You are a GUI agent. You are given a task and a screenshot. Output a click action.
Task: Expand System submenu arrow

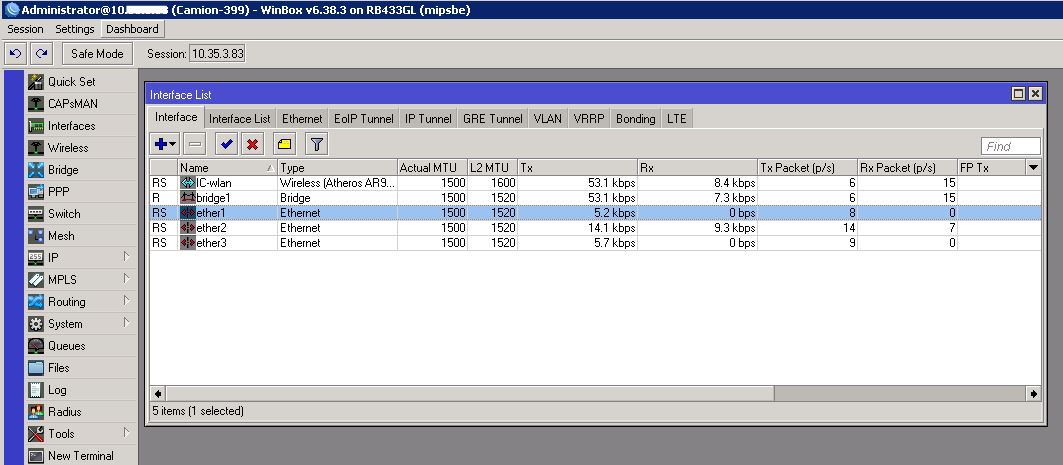point(126,322)
